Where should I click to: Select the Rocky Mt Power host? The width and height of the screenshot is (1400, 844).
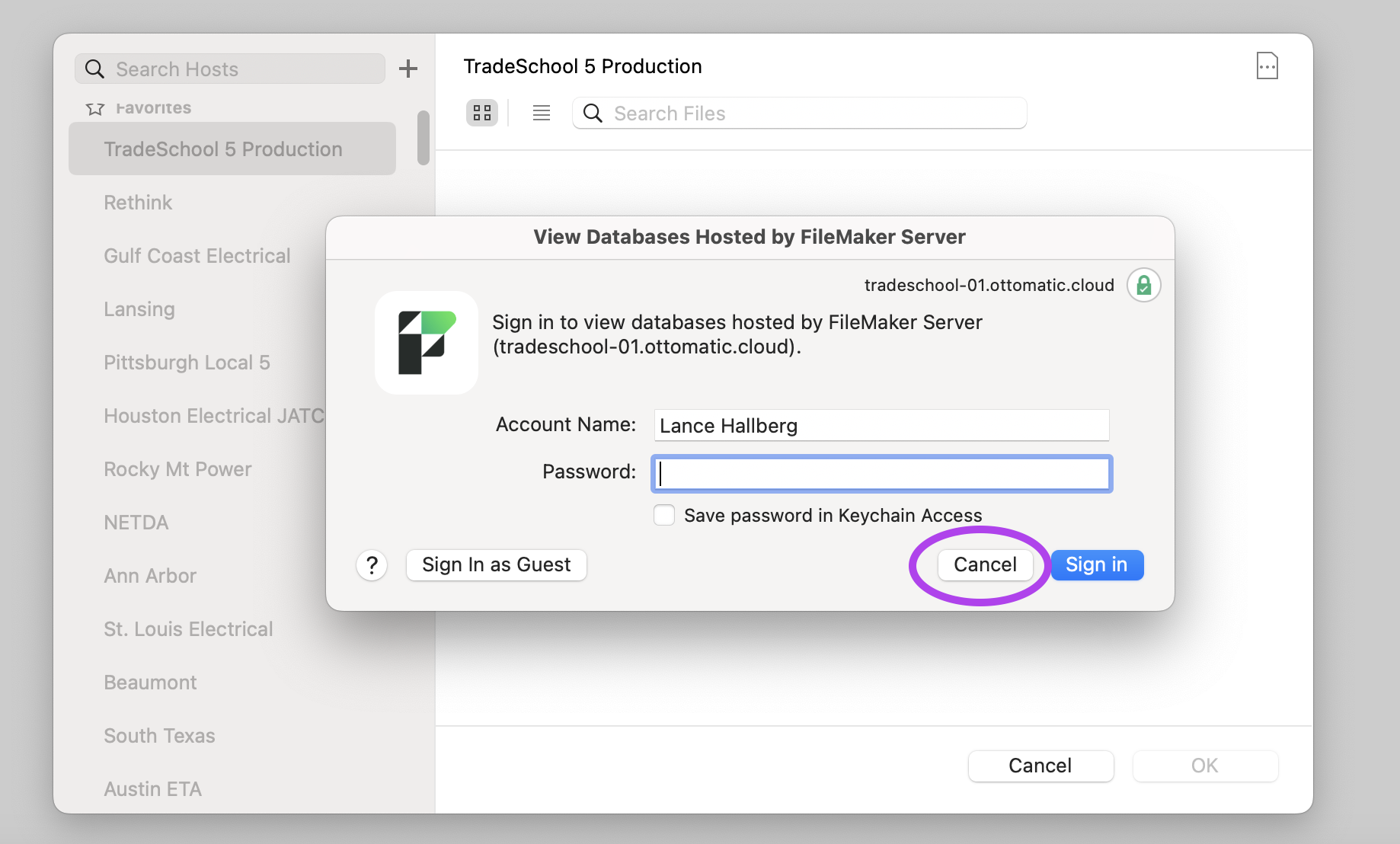tap(177, 469)
